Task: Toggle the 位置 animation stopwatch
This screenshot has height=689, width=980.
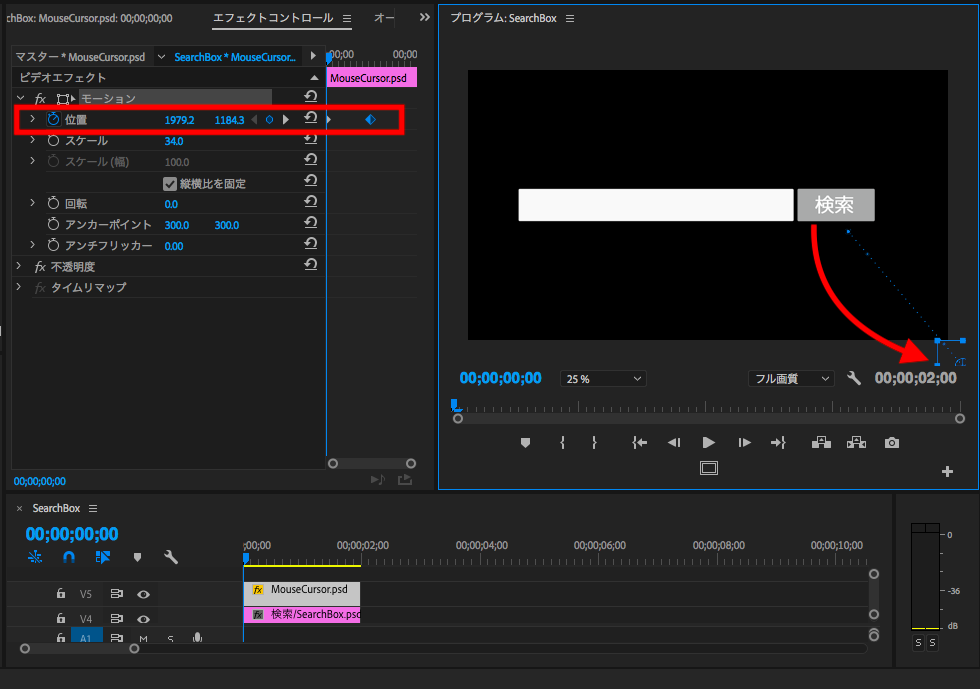Action: 54,120
